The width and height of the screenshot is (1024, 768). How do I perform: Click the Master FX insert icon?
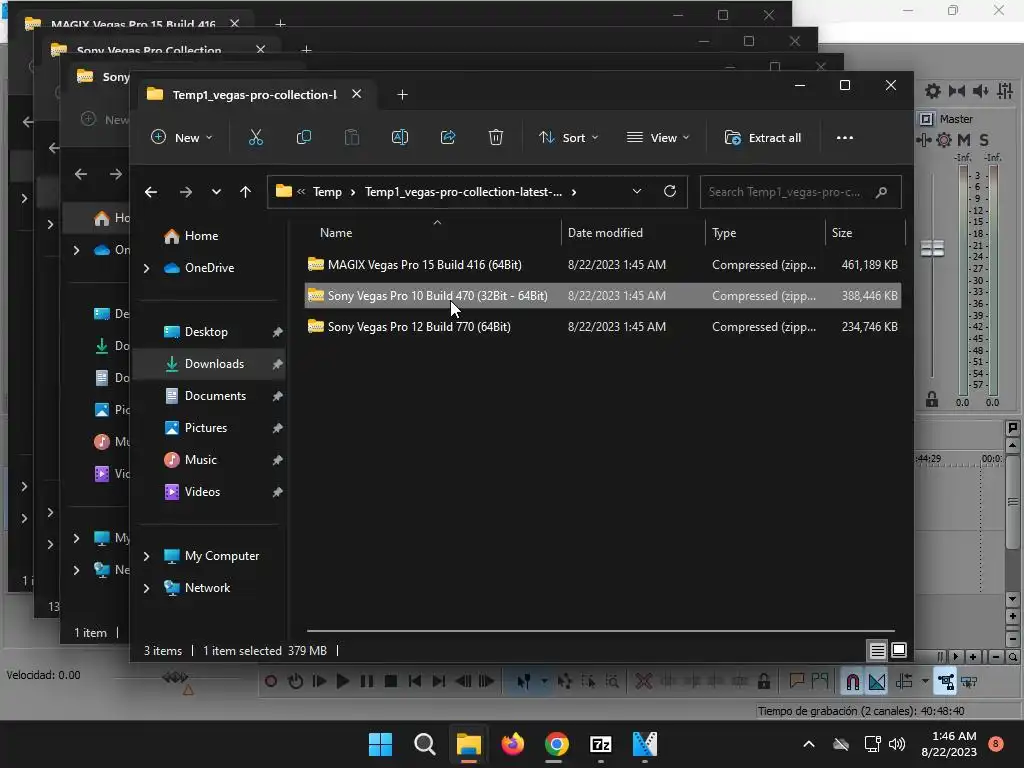coord(924,140)
